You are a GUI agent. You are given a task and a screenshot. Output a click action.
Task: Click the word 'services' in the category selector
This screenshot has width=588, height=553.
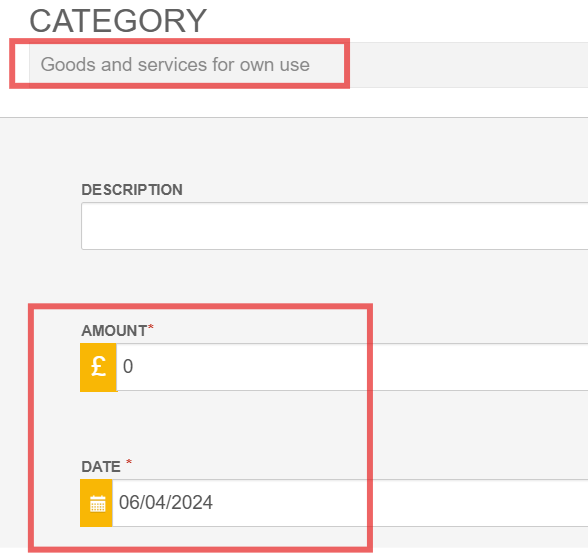(x=172, y=64)
